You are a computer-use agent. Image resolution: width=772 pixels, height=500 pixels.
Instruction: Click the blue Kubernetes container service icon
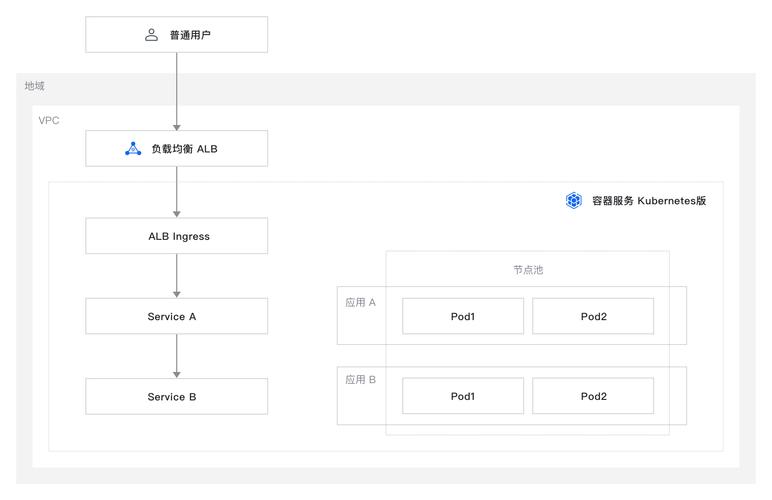574,200
